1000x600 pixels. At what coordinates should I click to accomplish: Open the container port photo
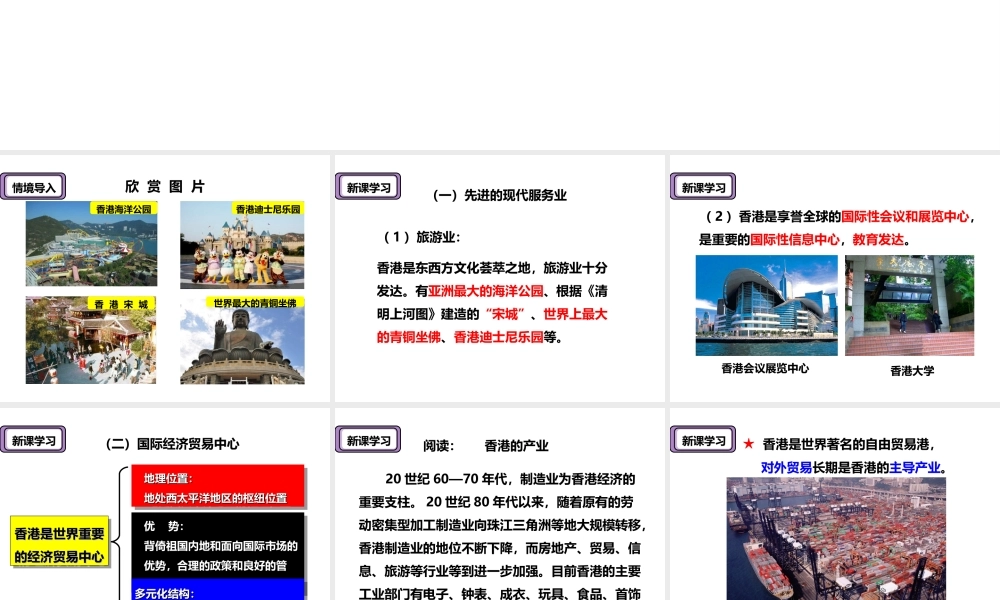(836, 539)
